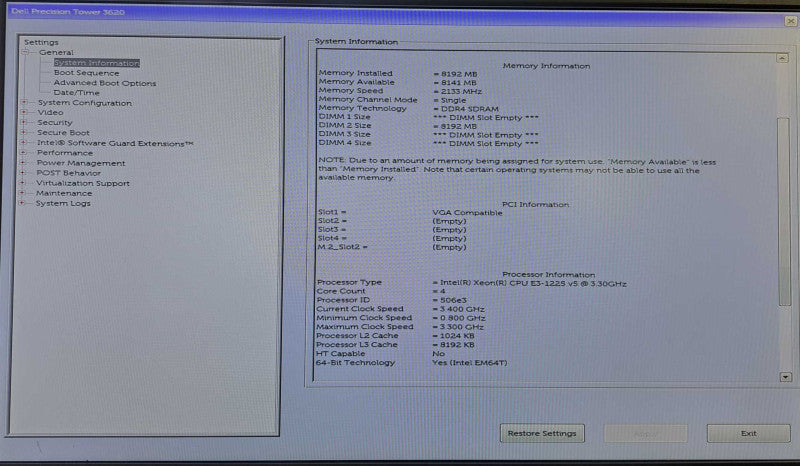Select System Configuration category label
The height and width of the screenshot is (466, 800).
(85, 103)
